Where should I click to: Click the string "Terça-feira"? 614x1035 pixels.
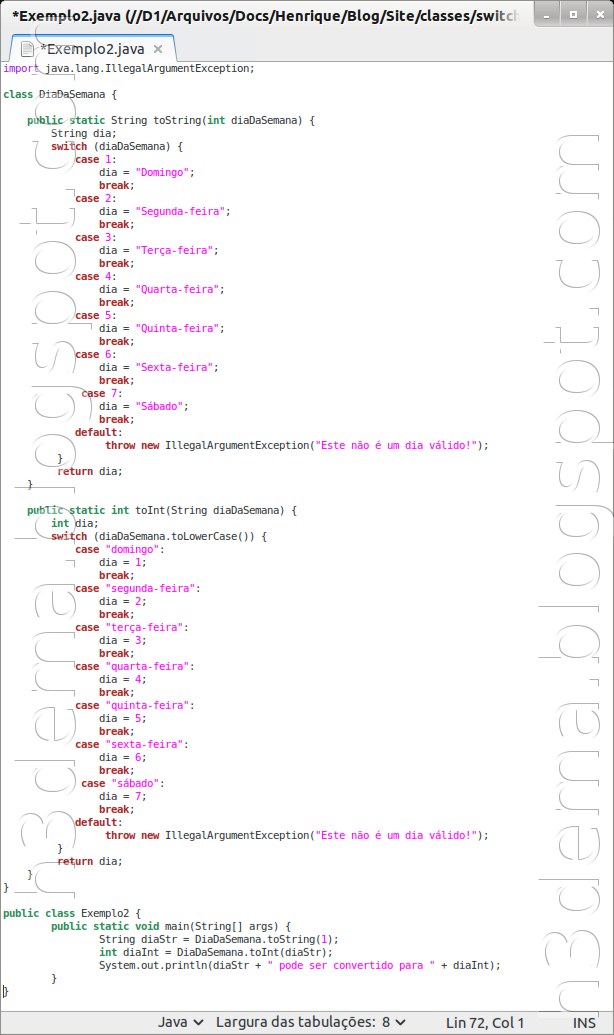(x=174, y=250)
